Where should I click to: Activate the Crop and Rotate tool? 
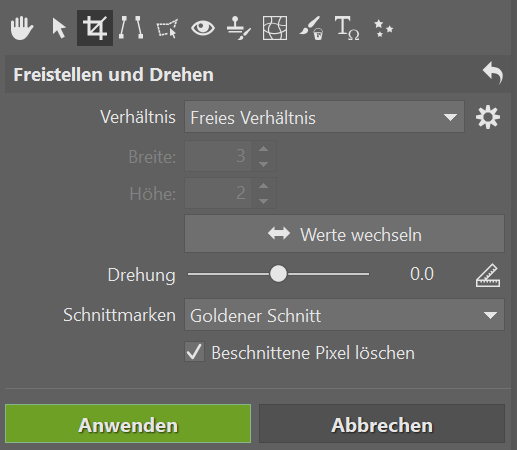pos(95,28)
